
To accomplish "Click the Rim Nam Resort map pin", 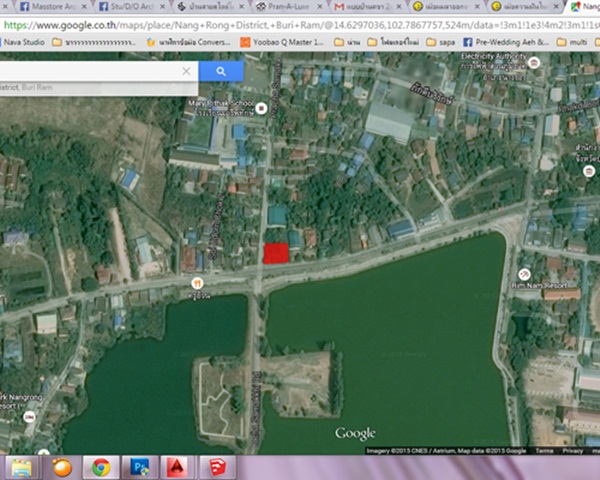I will pos(524,274).
